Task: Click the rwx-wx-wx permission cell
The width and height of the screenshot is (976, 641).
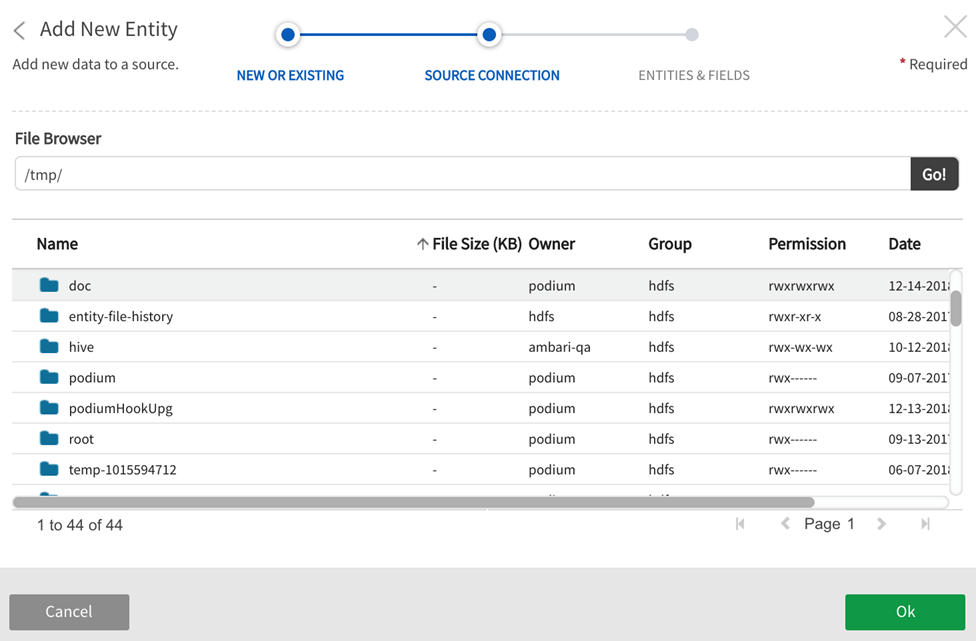Action: [x=800, y=347]
